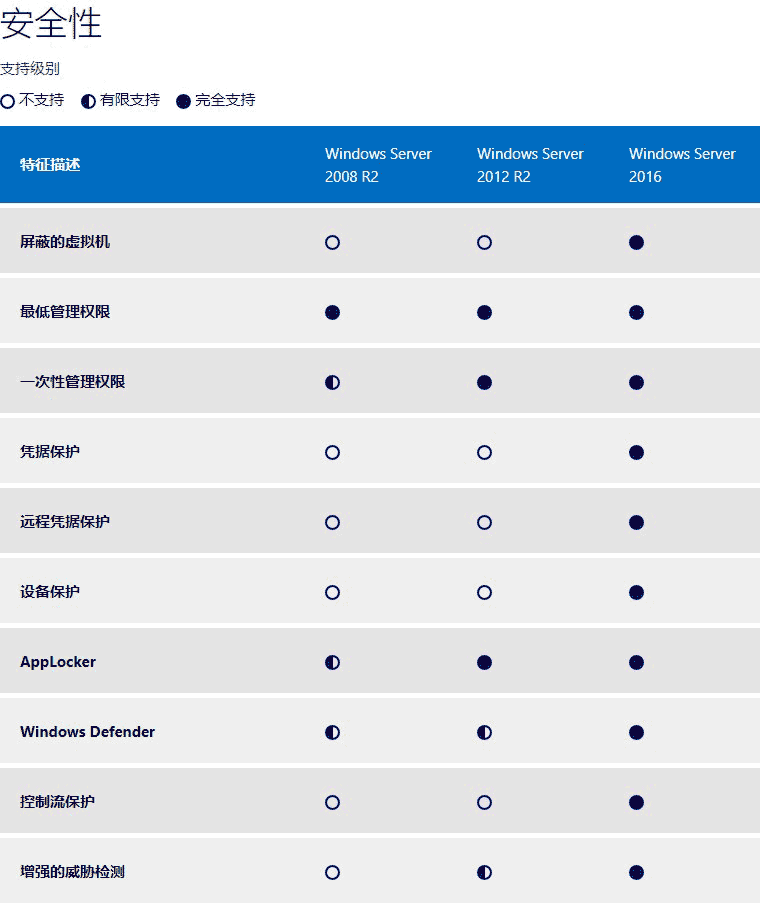Image resolution: width=760 pixels, height=909 pixels.
Task: Click 凭据保护 empty circle under 2008 R2
Action: [x=332, y=452]
